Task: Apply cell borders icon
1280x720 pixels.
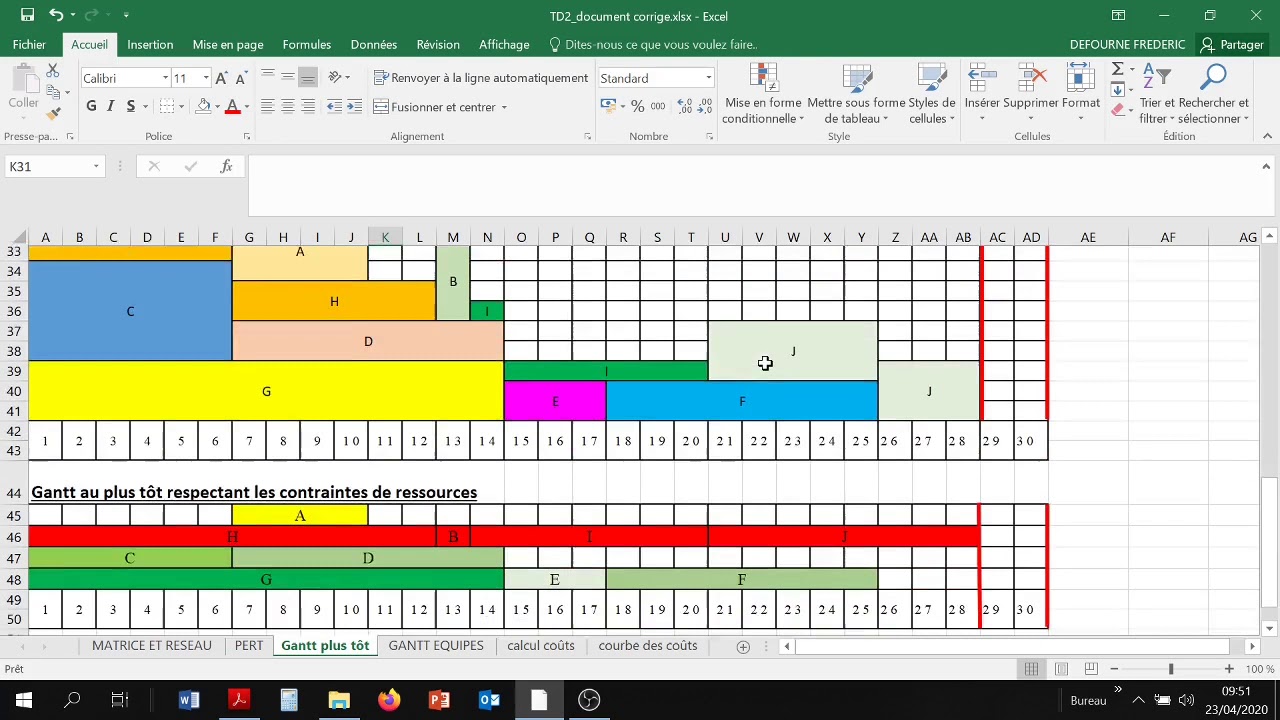Action: 167,106
